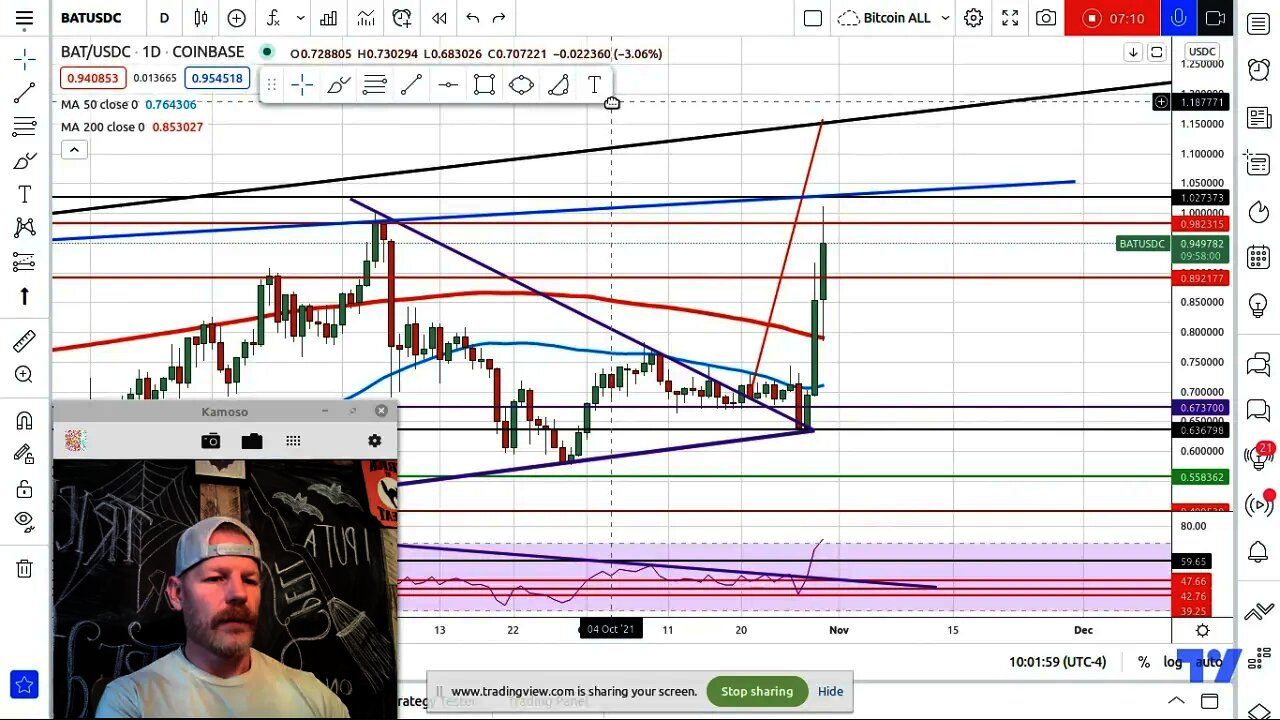Enter fullscreen mode
The height and width of the screenshot is (720, 1280).
point(1010,18)
